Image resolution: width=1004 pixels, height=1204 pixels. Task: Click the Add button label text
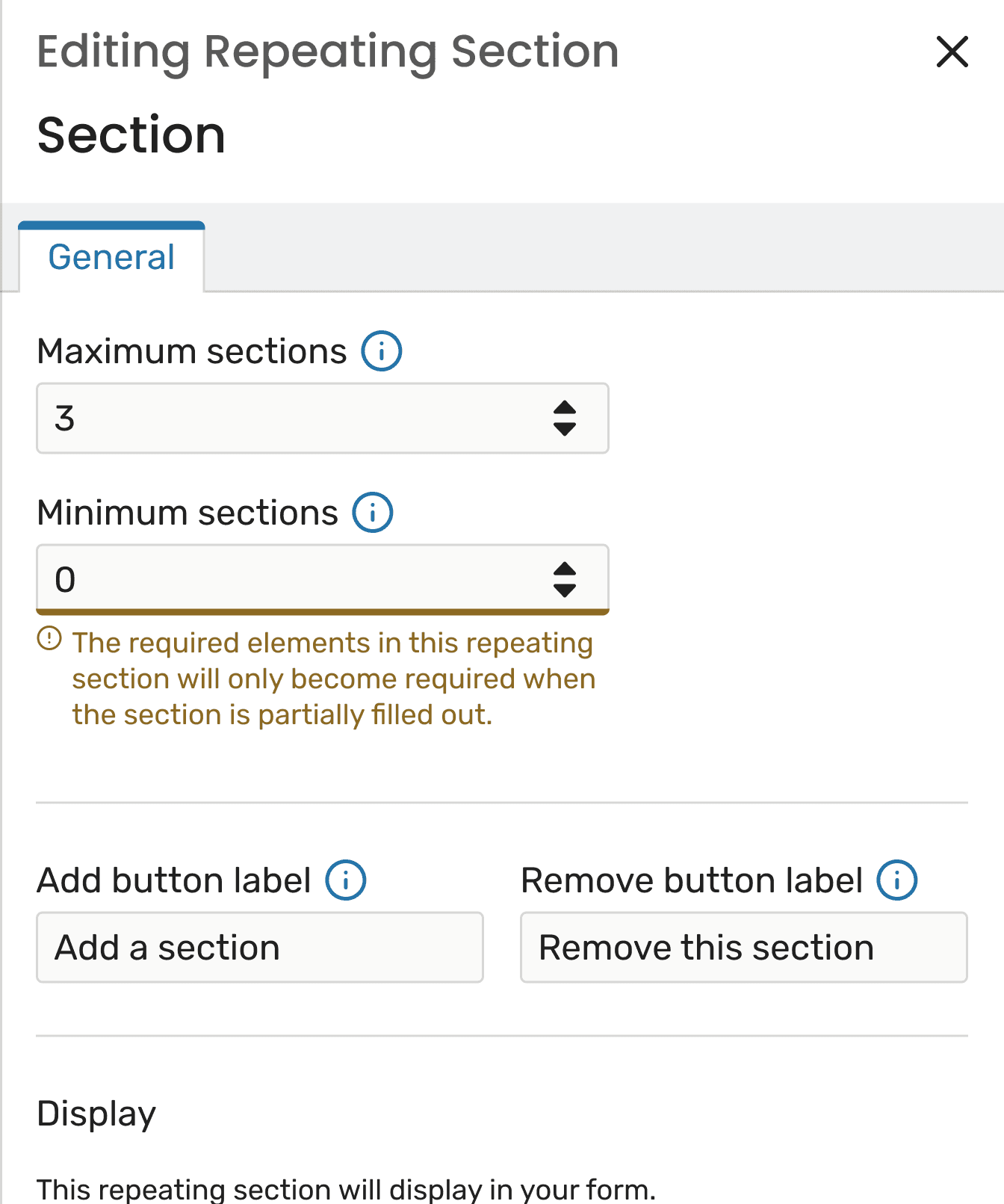point(174,880)
